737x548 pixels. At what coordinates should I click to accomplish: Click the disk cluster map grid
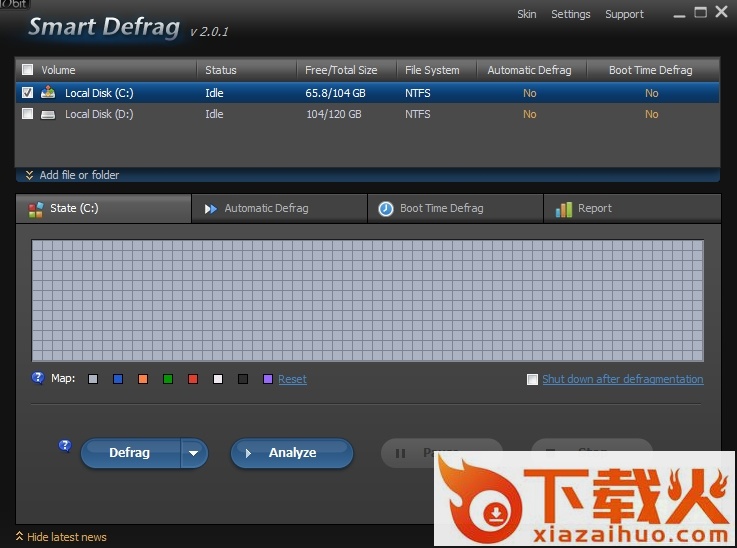(368, 300)
